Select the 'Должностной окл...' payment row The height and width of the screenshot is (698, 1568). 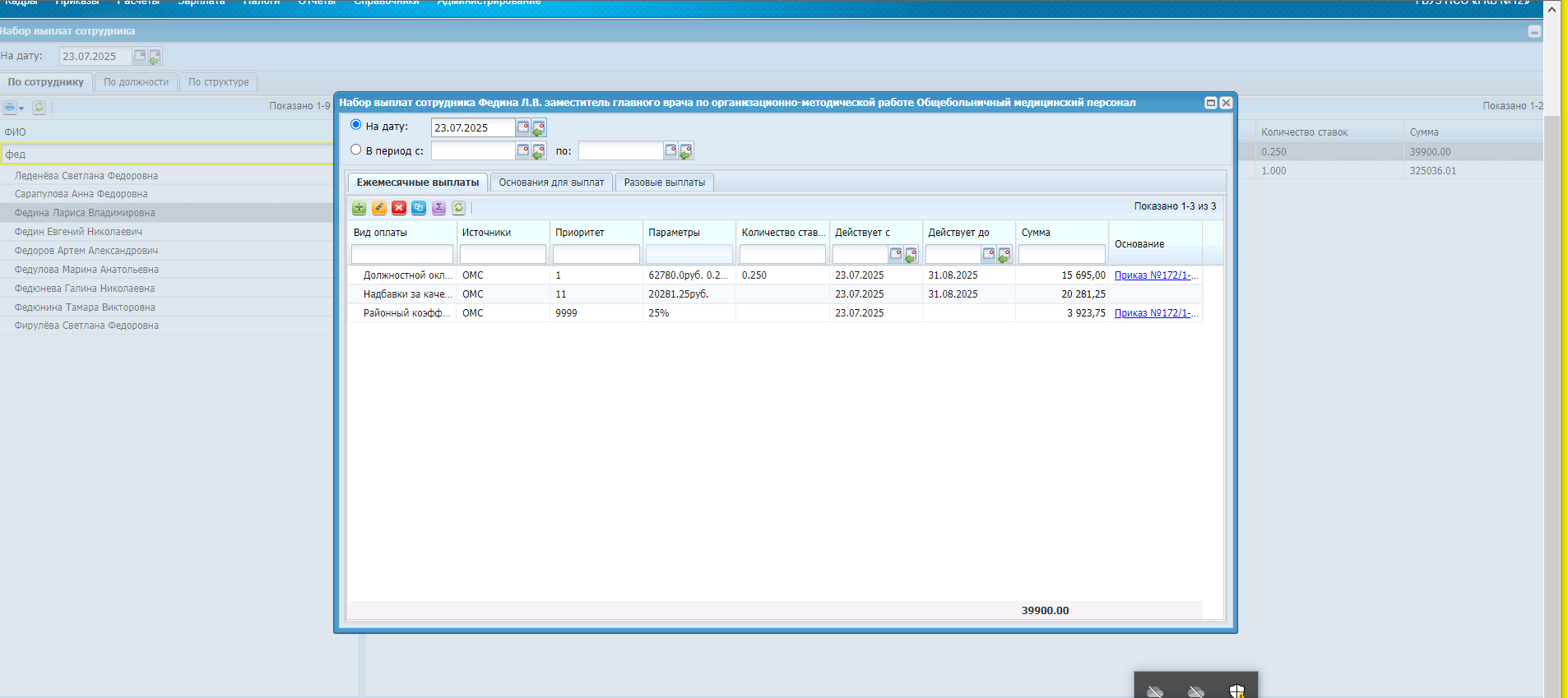[774, 275]
